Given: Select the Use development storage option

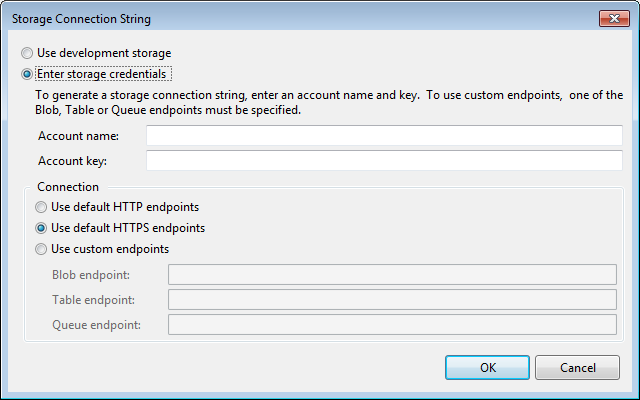Looking at the screenshot, I should pyautogui.click(x=27, y=53).
